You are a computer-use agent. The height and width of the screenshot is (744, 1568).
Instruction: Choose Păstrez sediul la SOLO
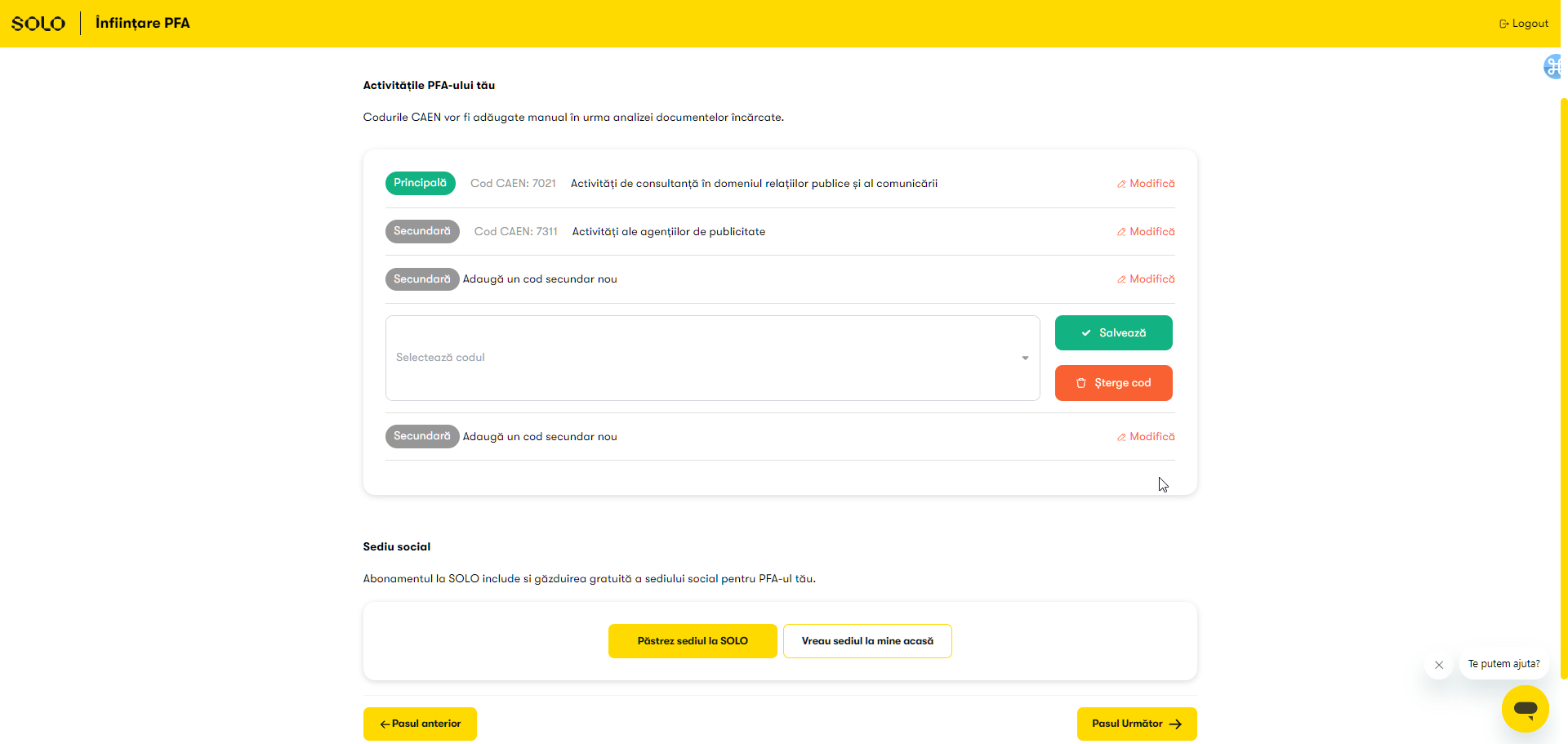(x=692, y=641)
